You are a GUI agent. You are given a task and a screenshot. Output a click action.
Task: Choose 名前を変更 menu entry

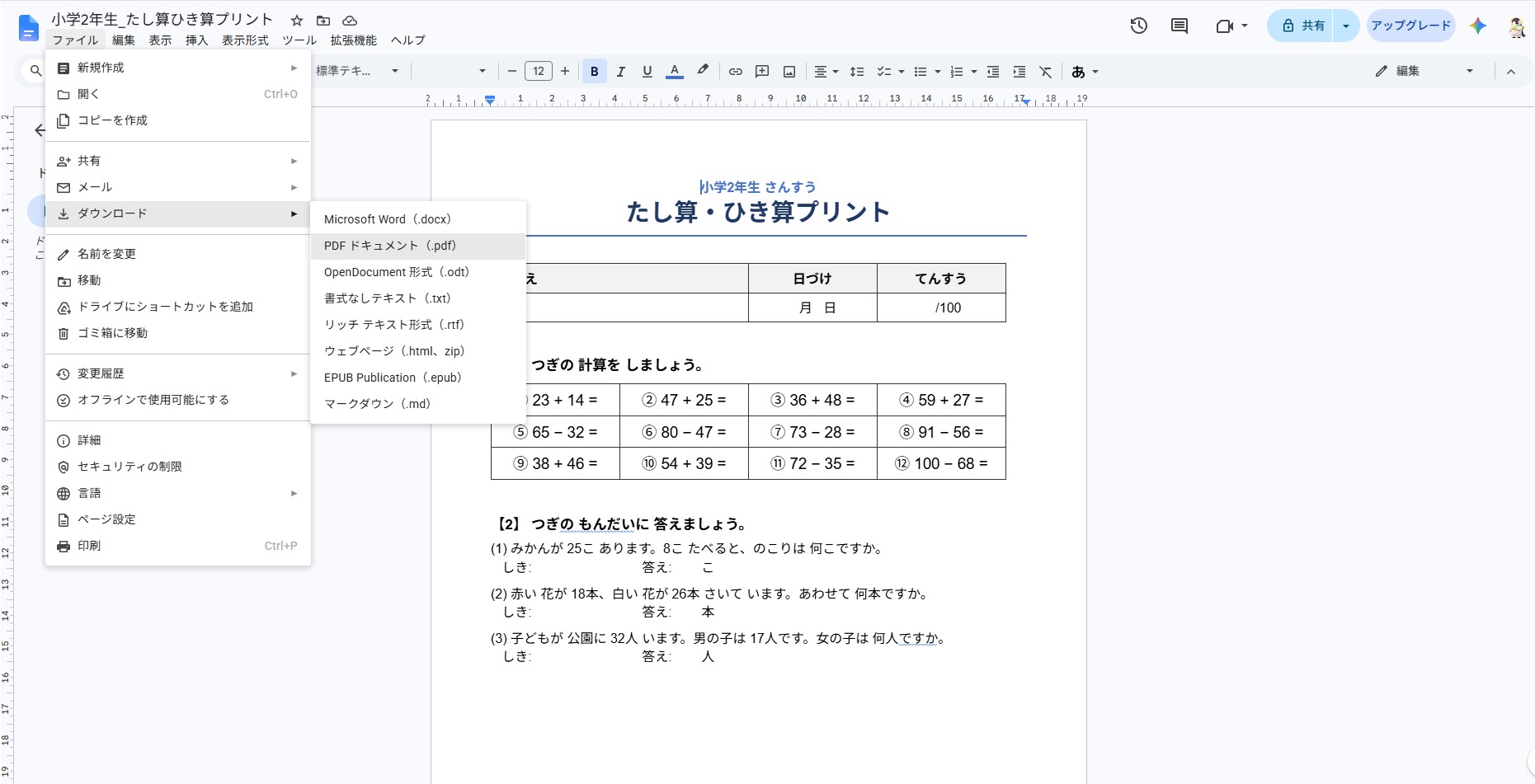(x=178, y=254)
